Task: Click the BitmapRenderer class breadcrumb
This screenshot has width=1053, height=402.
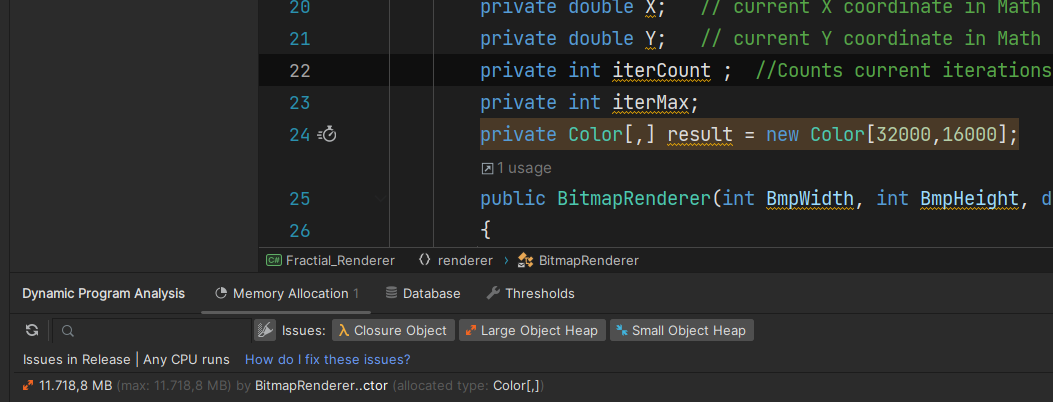Action: tap(578, 260)
